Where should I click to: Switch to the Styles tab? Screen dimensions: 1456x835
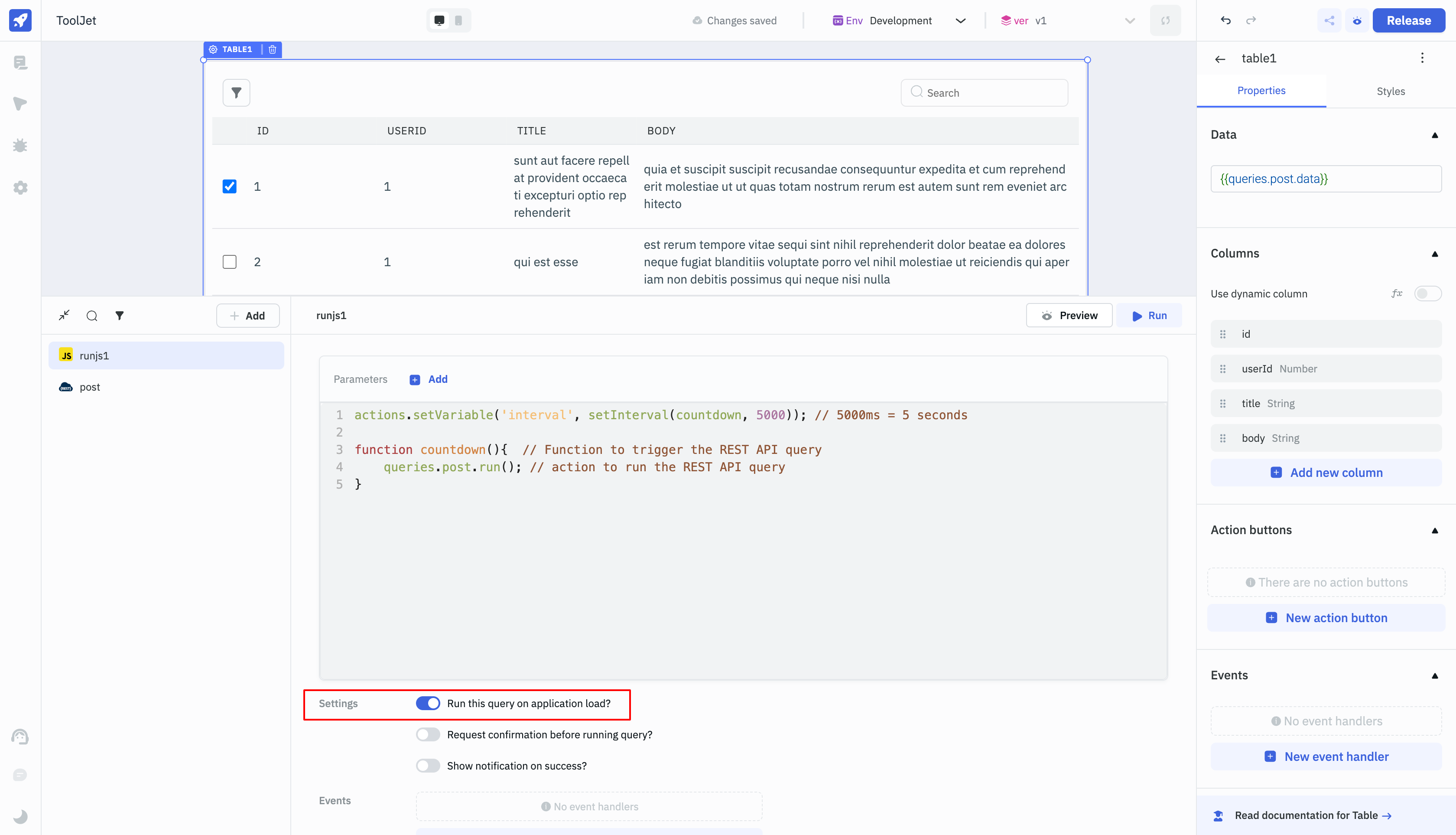[x=1390, y=91]
